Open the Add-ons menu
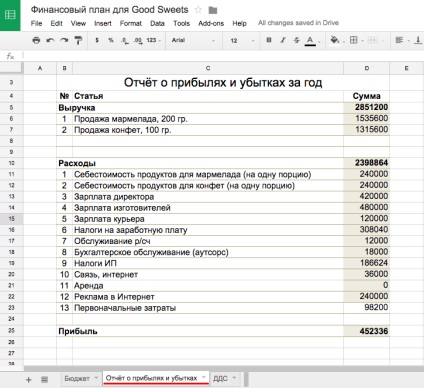This screenshot has height=388, width=424. [x=211, y=23]
